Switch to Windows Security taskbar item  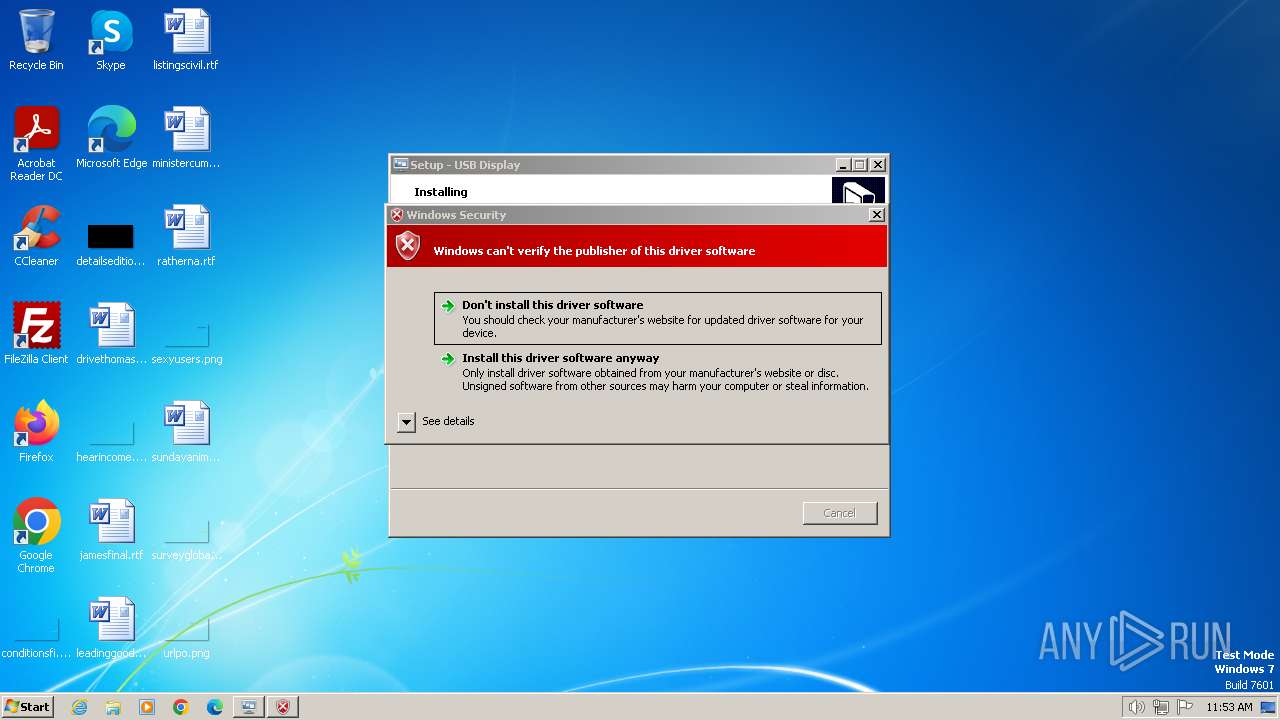pyautogui.click(x=283, y=707)
